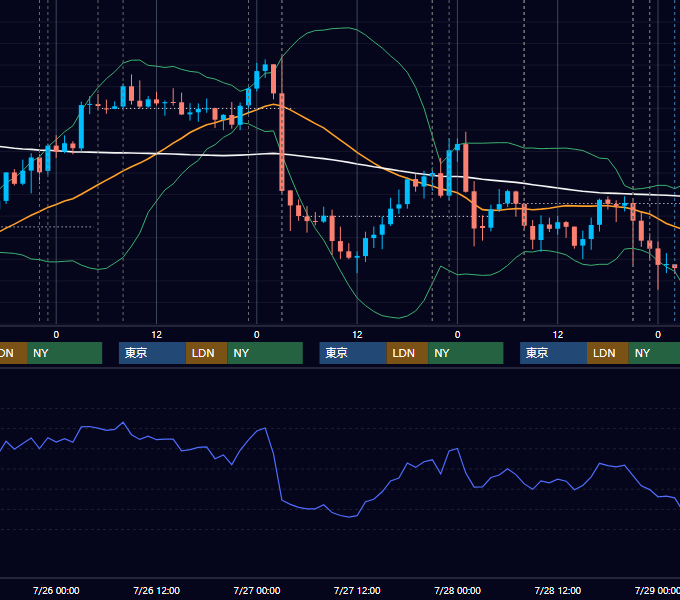Select the NY session block spanning 7/27 00:00
680x600 pixels.
[x=265, y=353]
